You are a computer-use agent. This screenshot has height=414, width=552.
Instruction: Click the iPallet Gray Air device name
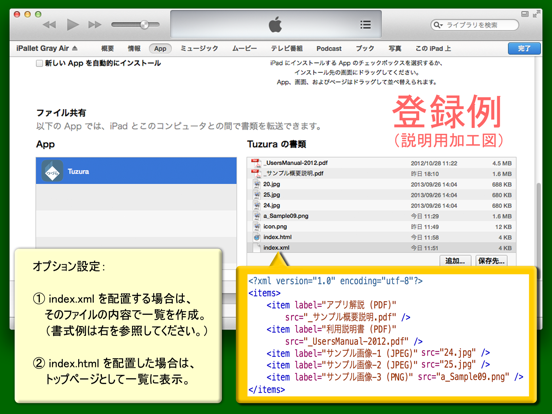point(42,48)
